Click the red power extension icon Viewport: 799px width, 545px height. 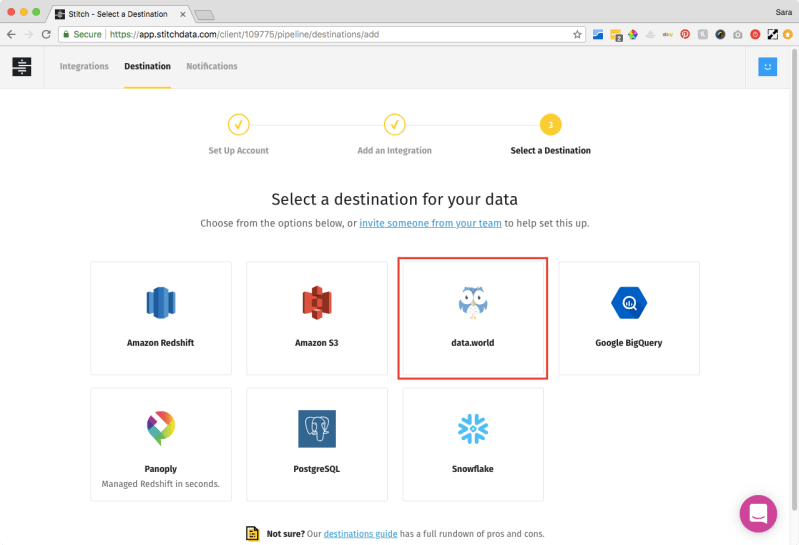pyautogui.click(x=755, y=34)
